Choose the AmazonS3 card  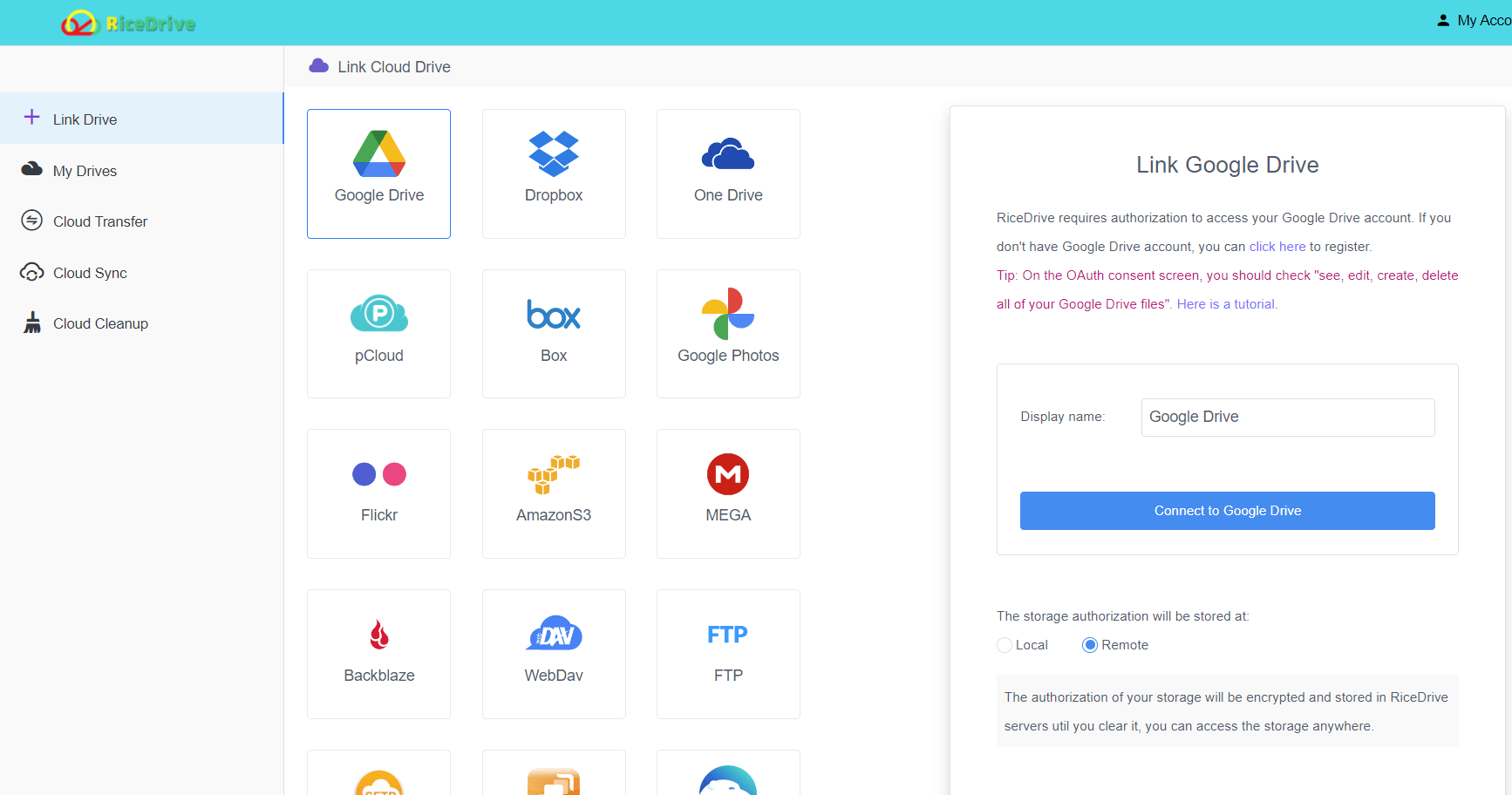click(554, 493)
